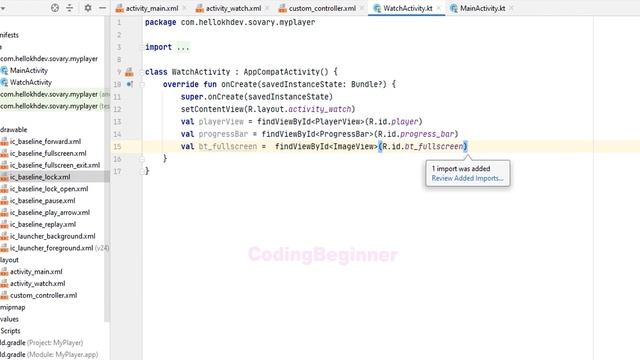The height and width of the screenshot is (360, 640).
Task: Open activity_watch.xml in layout folder
Action: [38, 284]
